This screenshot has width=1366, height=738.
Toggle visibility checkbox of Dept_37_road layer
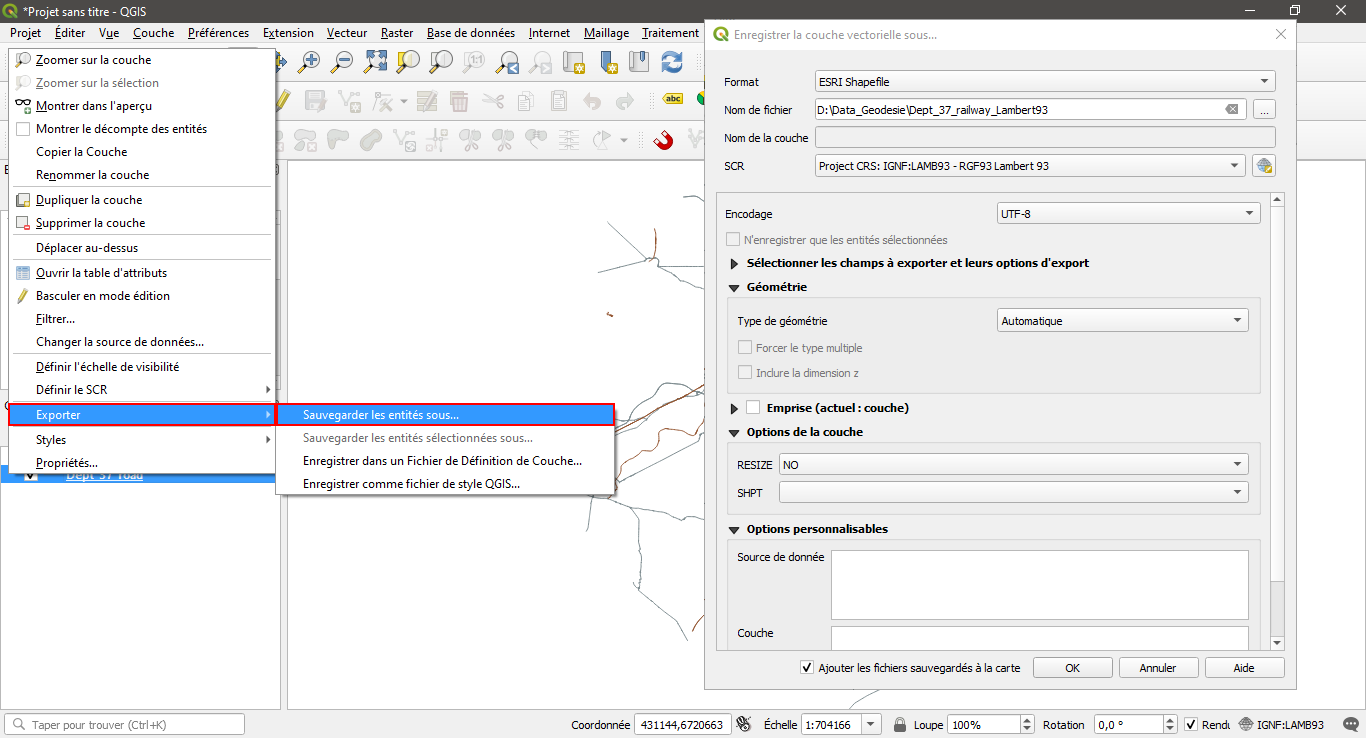coord(31,476)
